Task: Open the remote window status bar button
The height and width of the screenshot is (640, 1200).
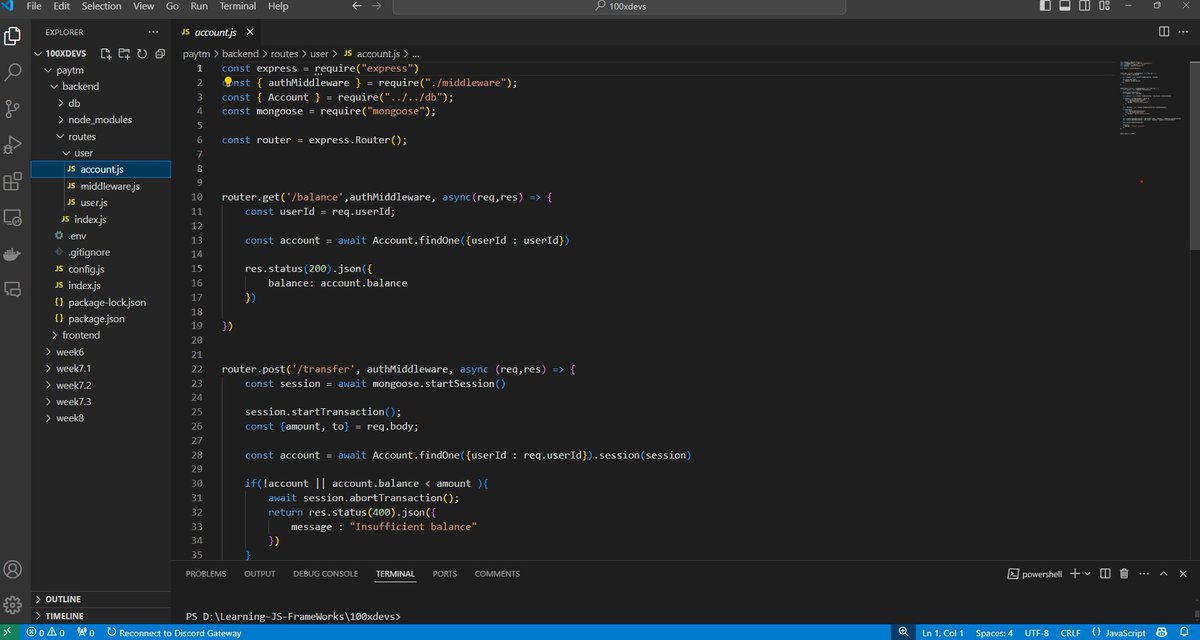Action: pyautogui.click(x=9, y=632)
